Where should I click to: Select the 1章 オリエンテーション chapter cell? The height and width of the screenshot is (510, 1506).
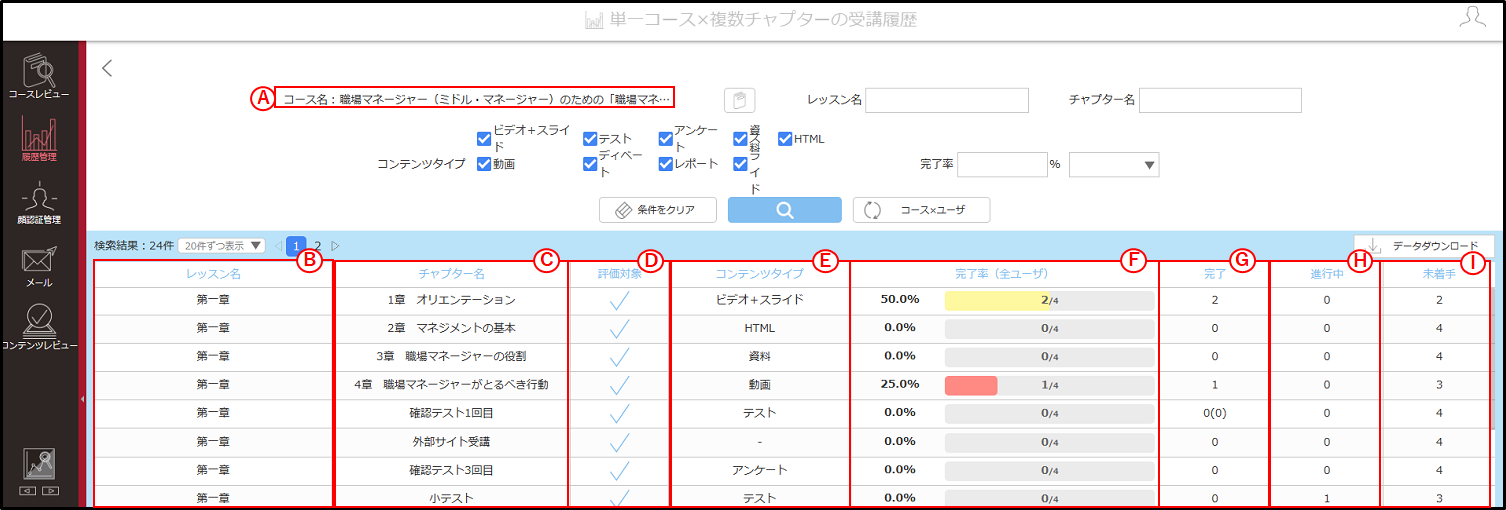(451, 299)
